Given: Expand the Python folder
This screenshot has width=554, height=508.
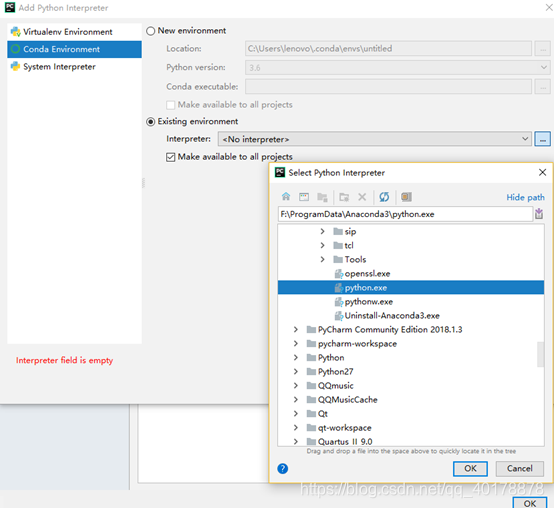Looking at the screenshot, I should (296, 358).
